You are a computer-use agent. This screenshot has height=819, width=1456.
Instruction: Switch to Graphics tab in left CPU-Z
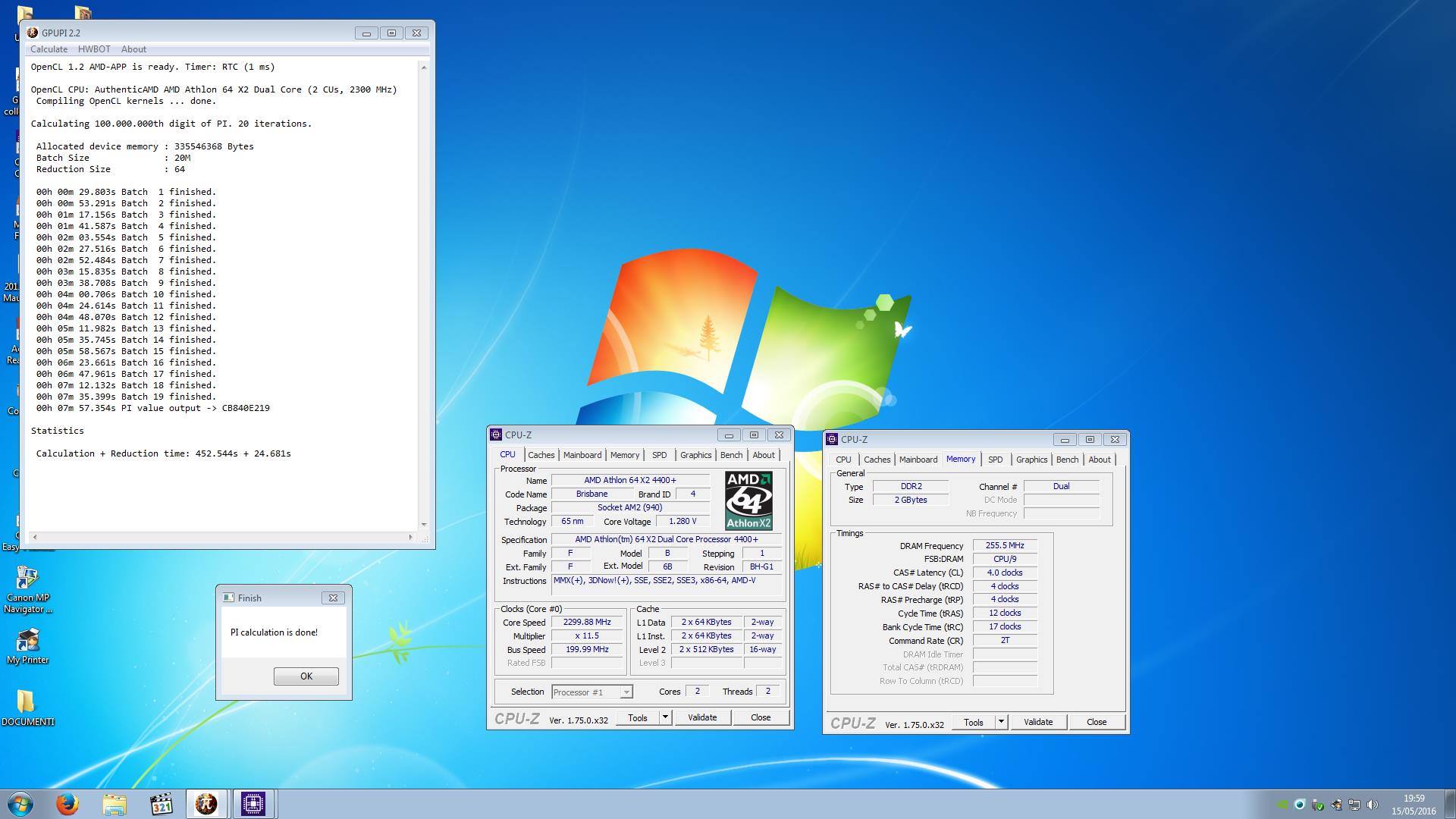pos(695,455)
